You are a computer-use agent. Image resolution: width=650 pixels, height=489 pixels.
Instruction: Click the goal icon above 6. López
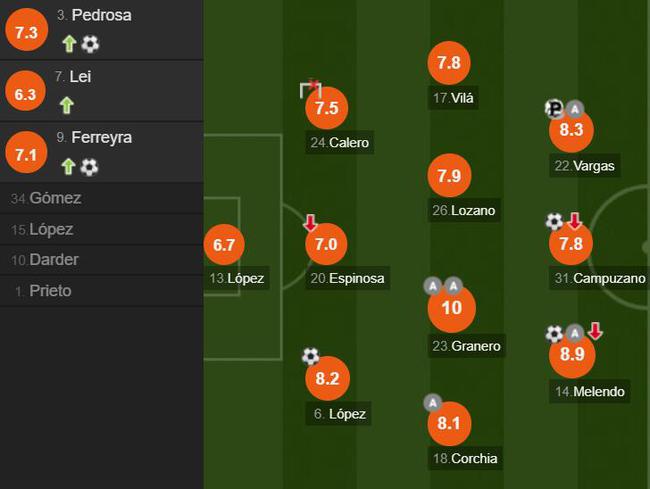[x=310, y=356]
